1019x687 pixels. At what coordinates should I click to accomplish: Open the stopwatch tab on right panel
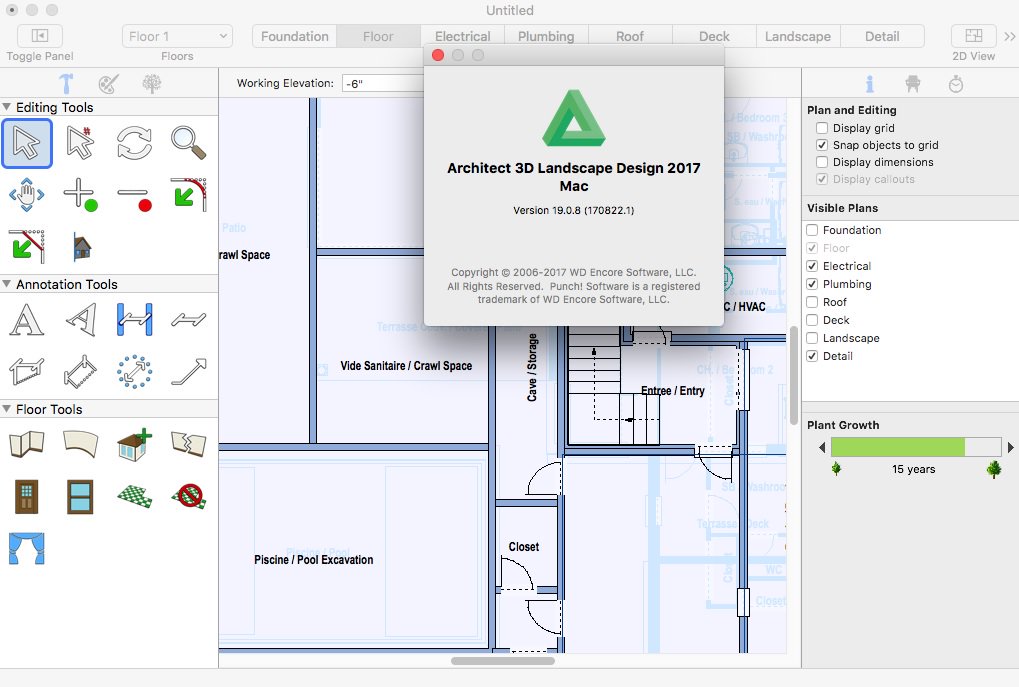(955, 84)
